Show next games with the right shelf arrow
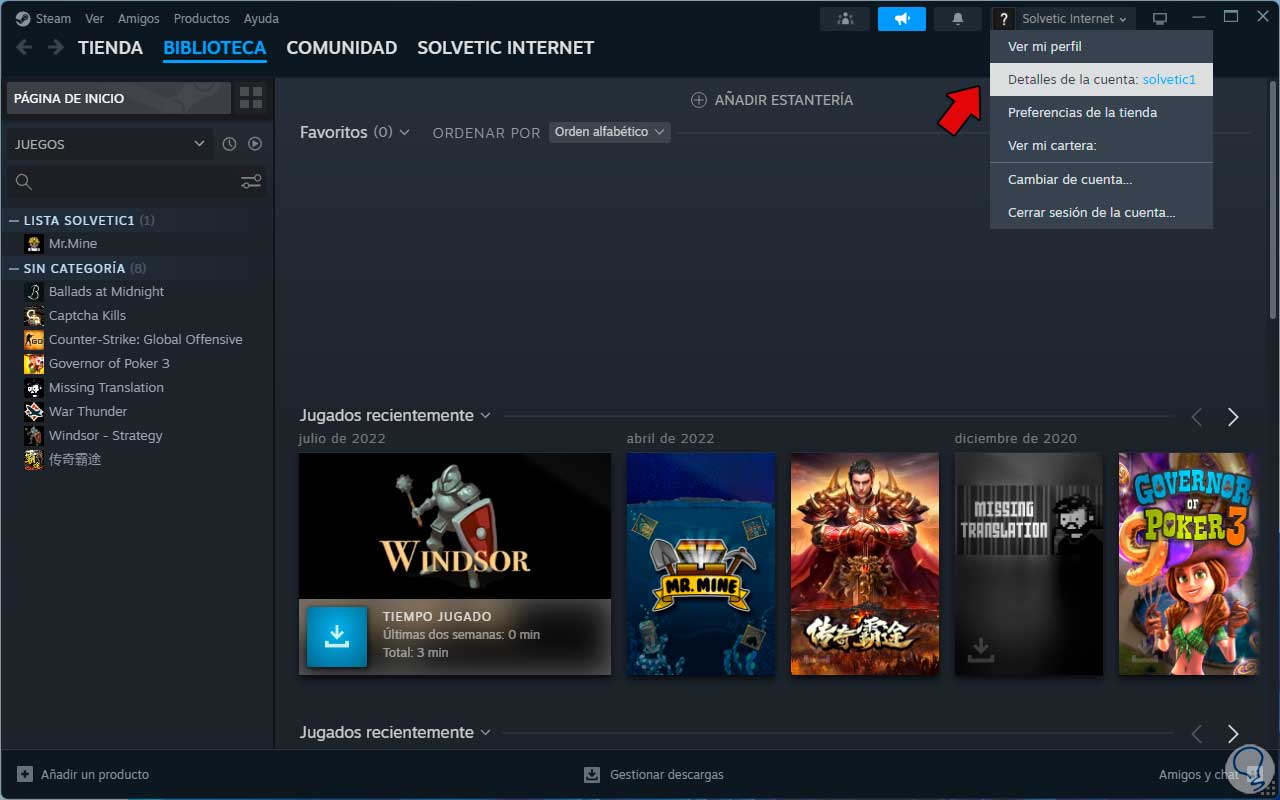The width and height of the screenshot is (1280, 800). pos(1233,417)
